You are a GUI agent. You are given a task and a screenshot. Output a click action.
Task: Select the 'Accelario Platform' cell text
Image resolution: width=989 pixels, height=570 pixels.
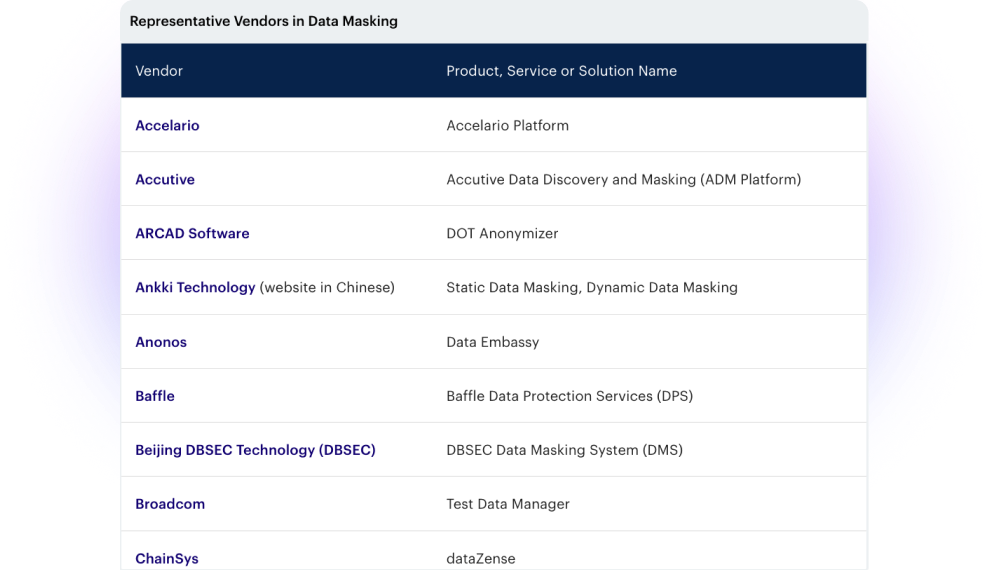(x=507, y=125)
